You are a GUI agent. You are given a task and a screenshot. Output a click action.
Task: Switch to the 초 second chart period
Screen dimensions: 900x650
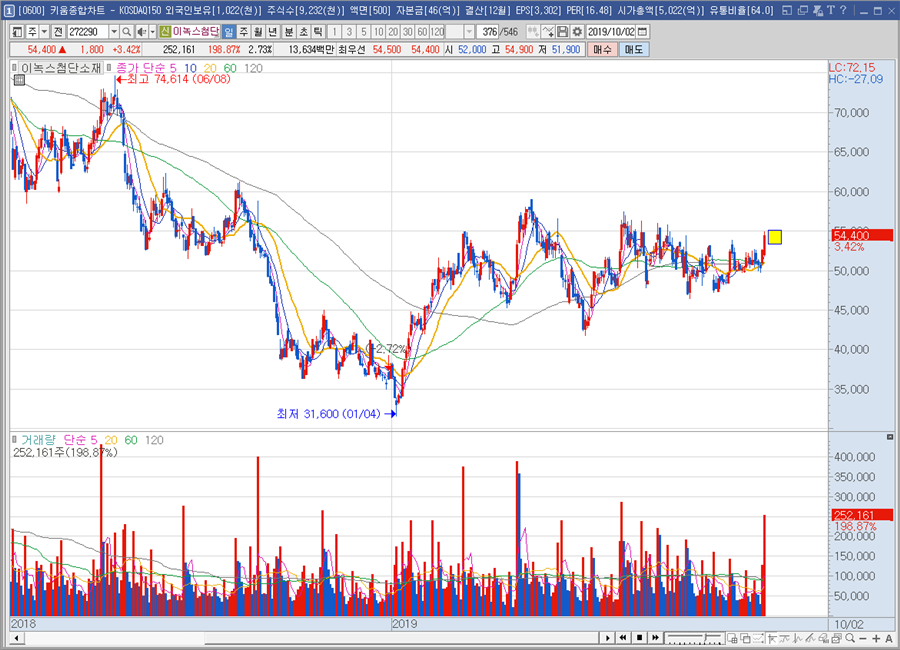click(304, 32)
